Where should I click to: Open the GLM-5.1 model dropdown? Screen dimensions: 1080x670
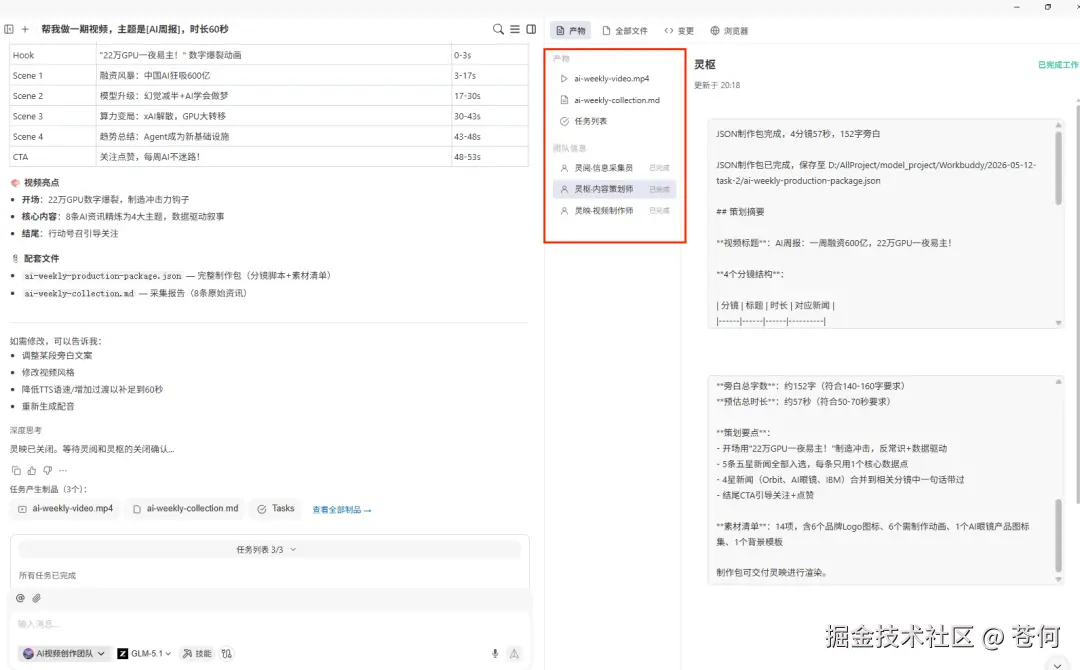(x=144, y=653)
